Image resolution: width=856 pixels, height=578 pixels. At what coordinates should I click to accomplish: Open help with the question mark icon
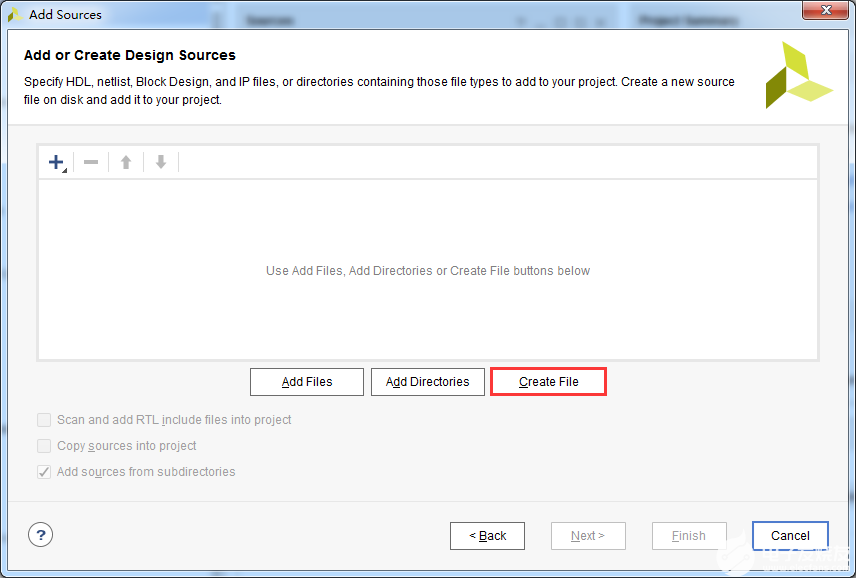click(x=40, y=535)
